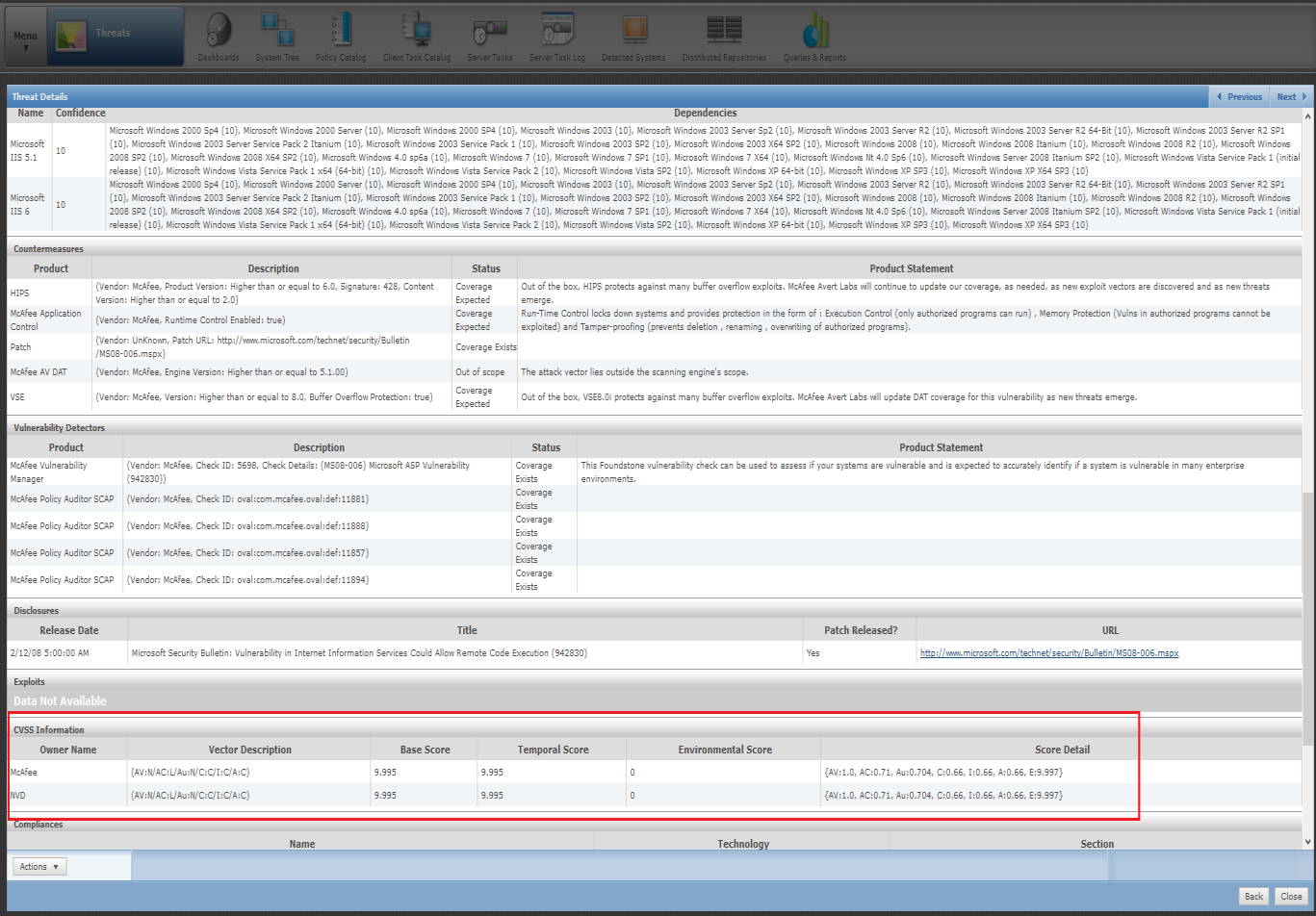Image resolution: width=1316 pixels, height=916 pixels.
Task: Click the Countermeasures section title
Action: click(x=48, y=249)
